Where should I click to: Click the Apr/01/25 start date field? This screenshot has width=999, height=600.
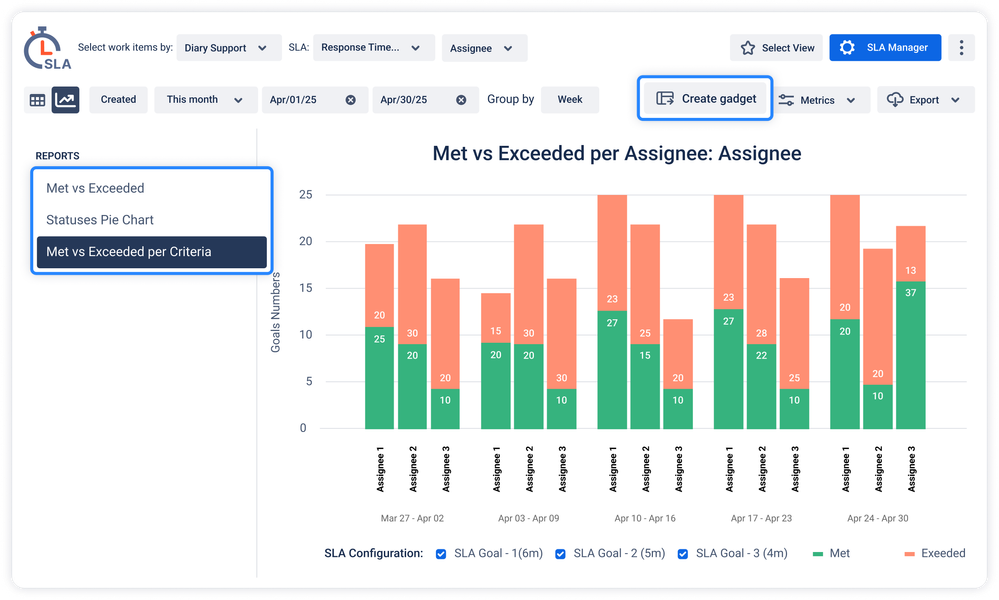(315, 100)
